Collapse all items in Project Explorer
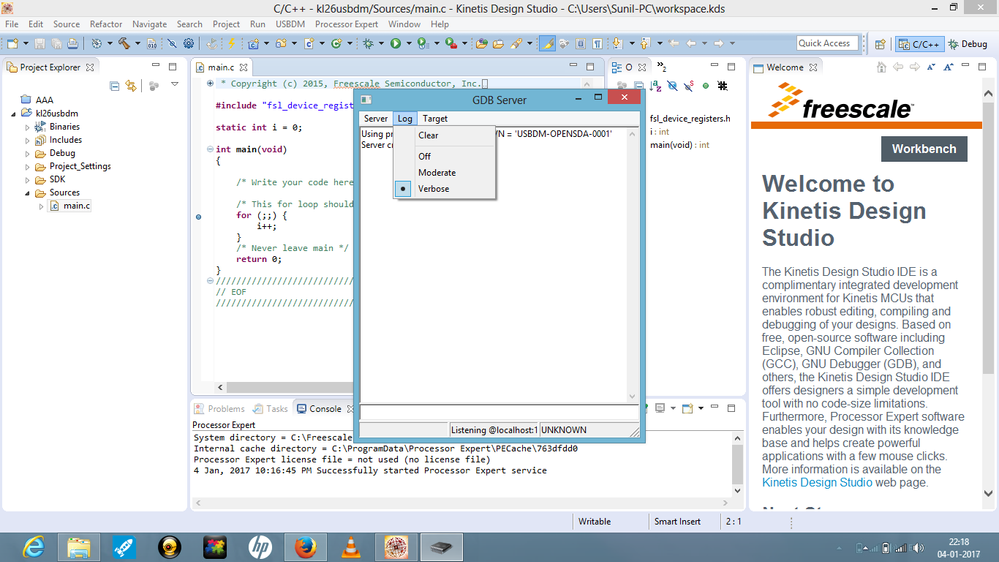Screen dimensions: 999x562 [x=115, y=86]
